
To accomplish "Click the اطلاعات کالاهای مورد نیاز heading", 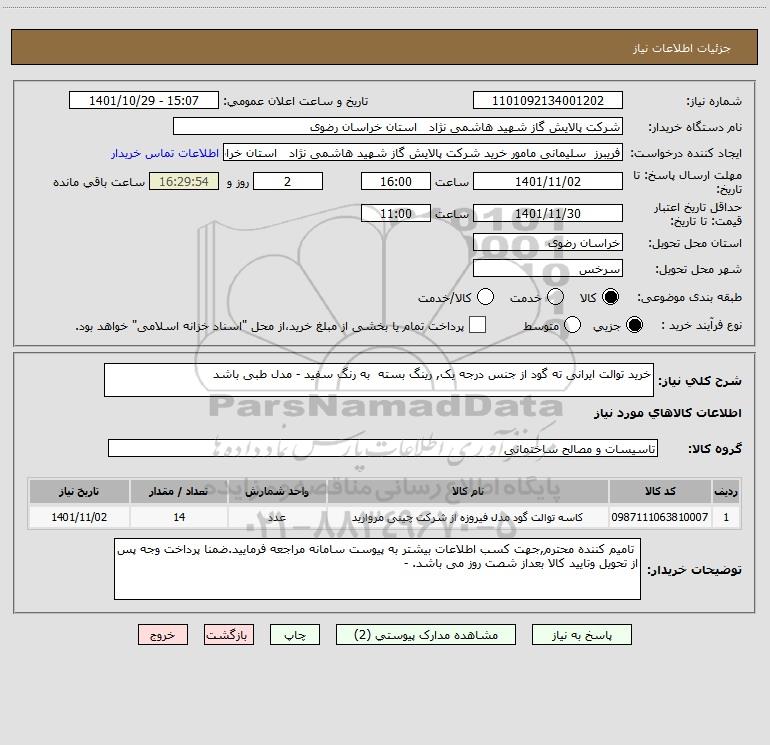I will [668, 413].
